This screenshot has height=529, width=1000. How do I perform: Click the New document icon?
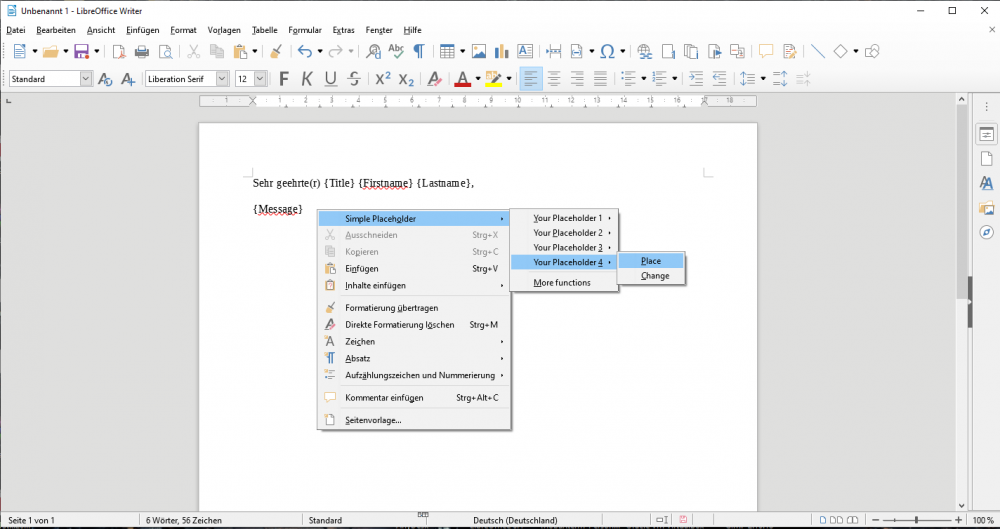coord(20,52)
